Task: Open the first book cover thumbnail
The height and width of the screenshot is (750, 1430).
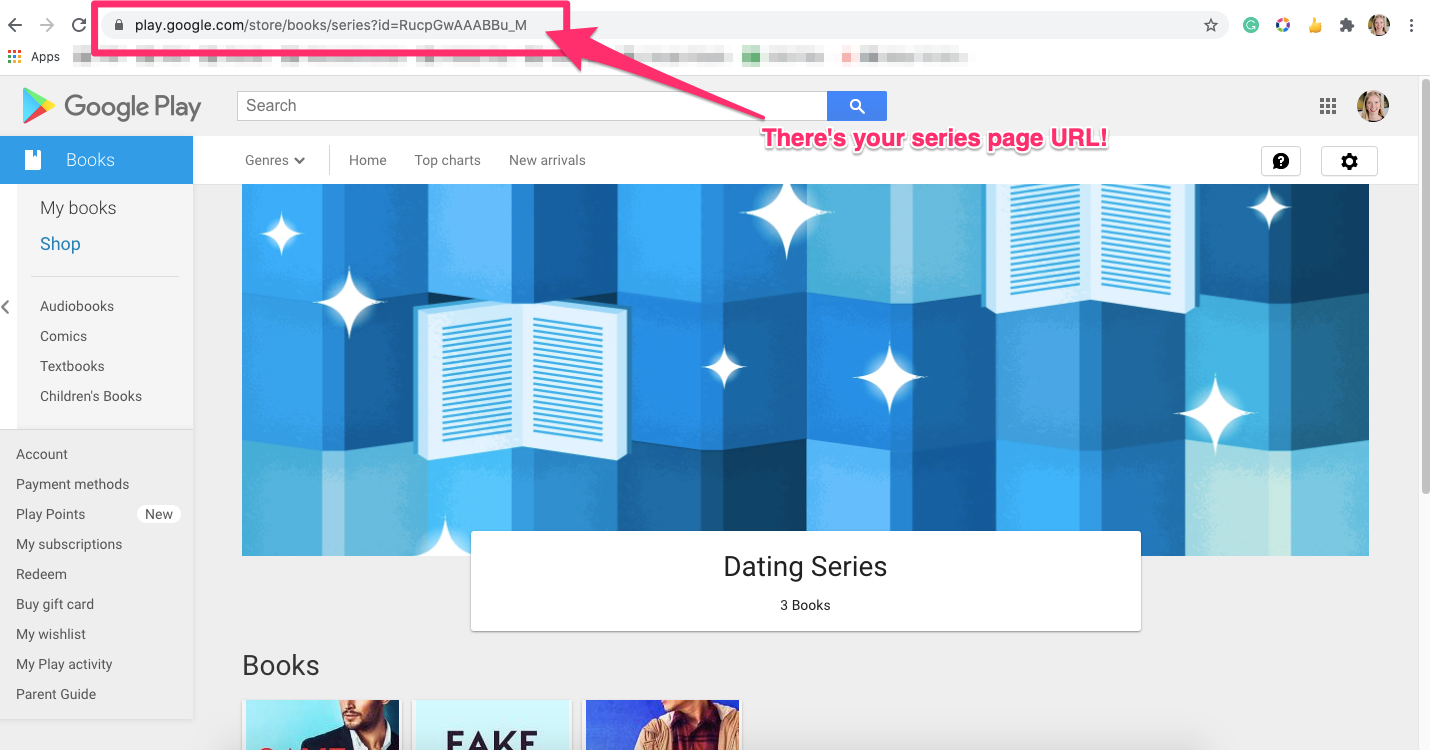Action: click(321, 725)
